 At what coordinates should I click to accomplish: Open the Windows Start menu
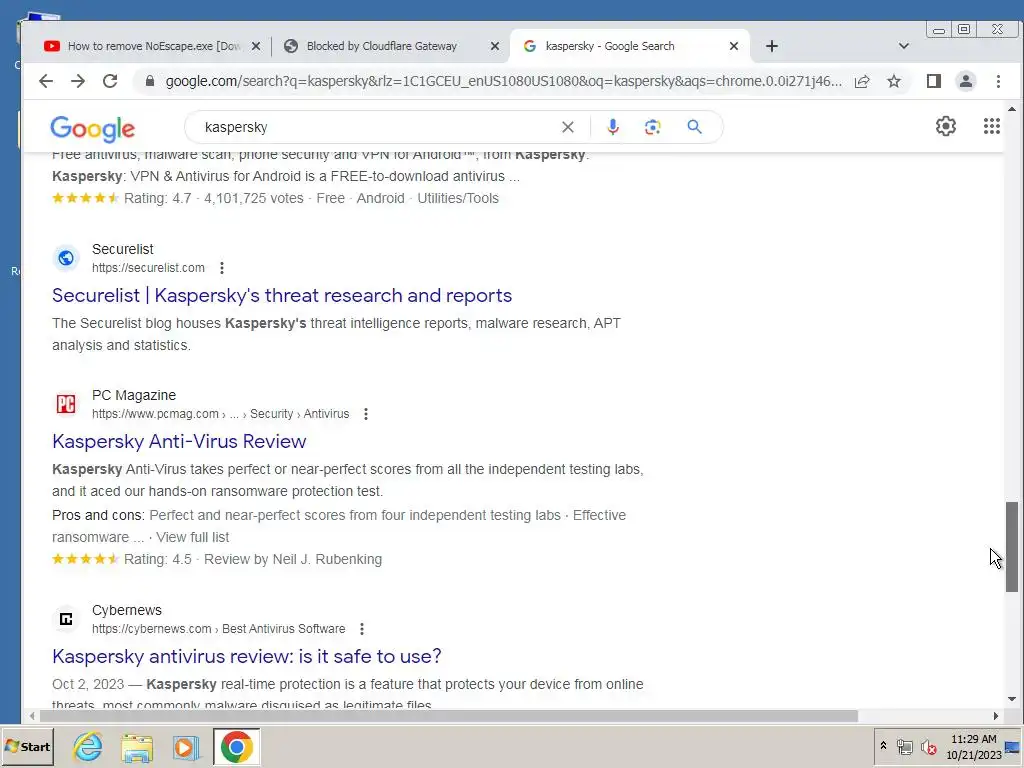click(27, 746)
